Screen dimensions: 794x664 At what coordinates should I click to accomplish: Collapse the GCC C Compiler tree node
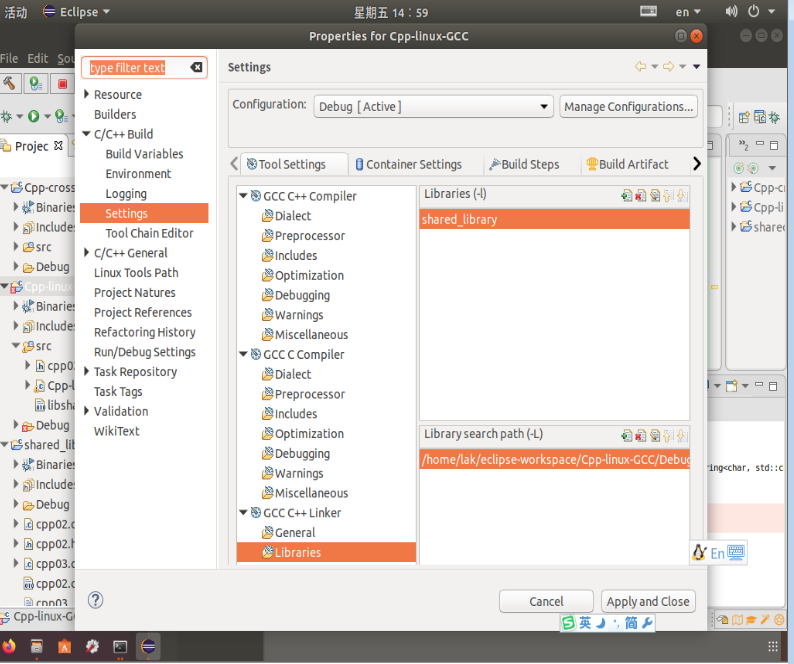point(243,354)
